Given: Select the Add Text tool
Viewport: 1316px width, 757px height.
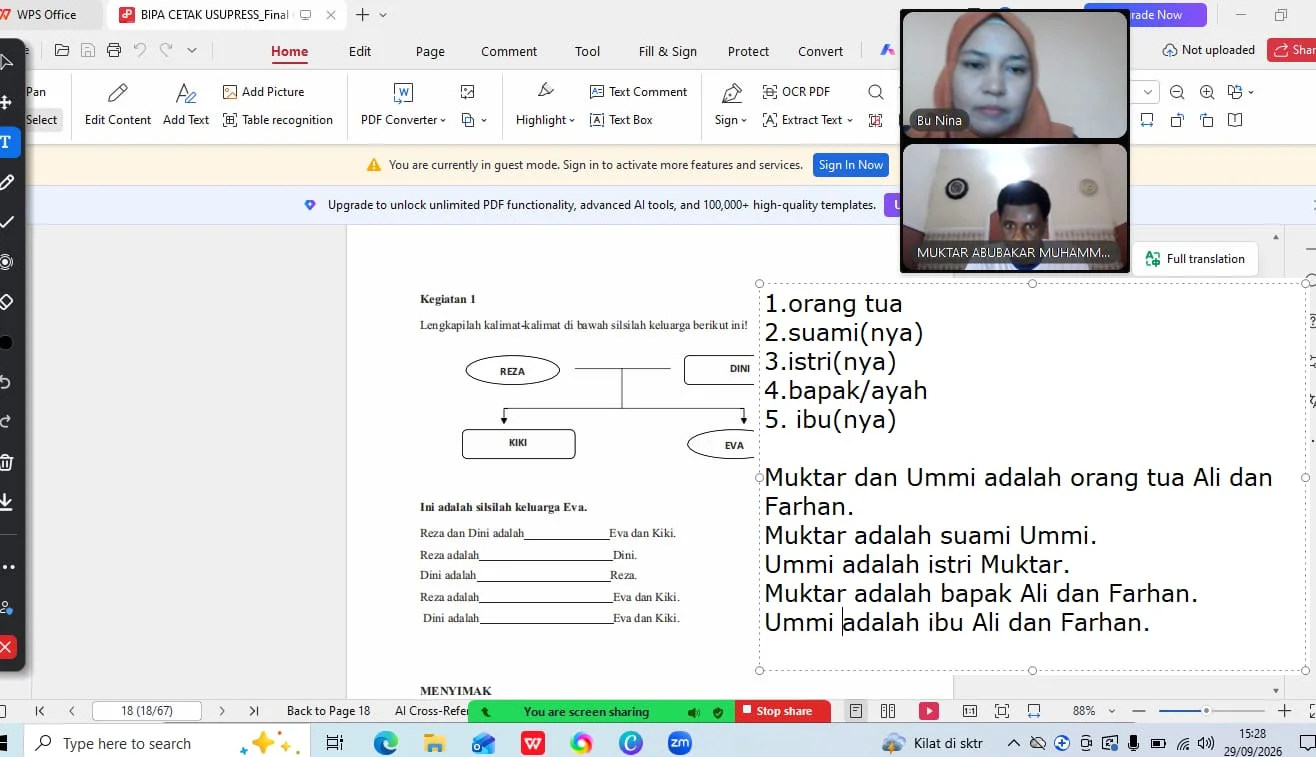Looking at the screenshot, I should point(186,105).
